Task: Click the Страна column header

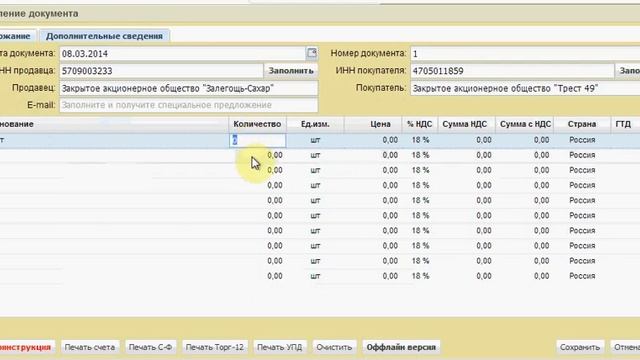Action: point(582,124)
